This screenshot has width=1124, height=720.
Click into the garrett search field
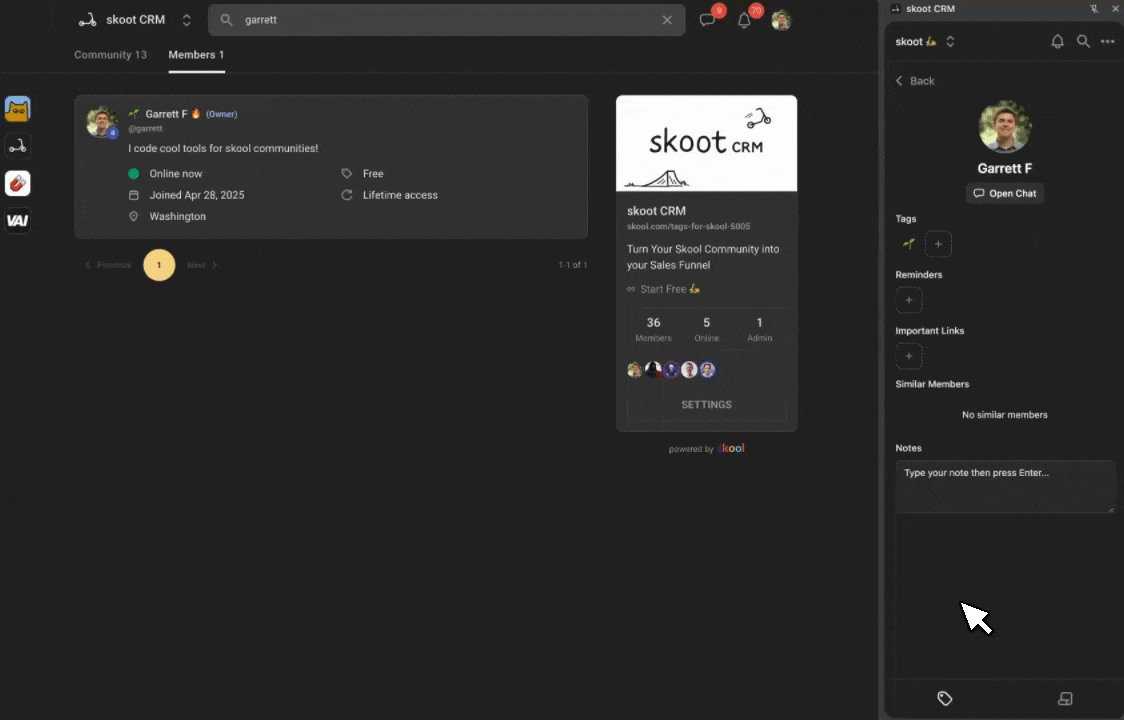click(447, 20)
